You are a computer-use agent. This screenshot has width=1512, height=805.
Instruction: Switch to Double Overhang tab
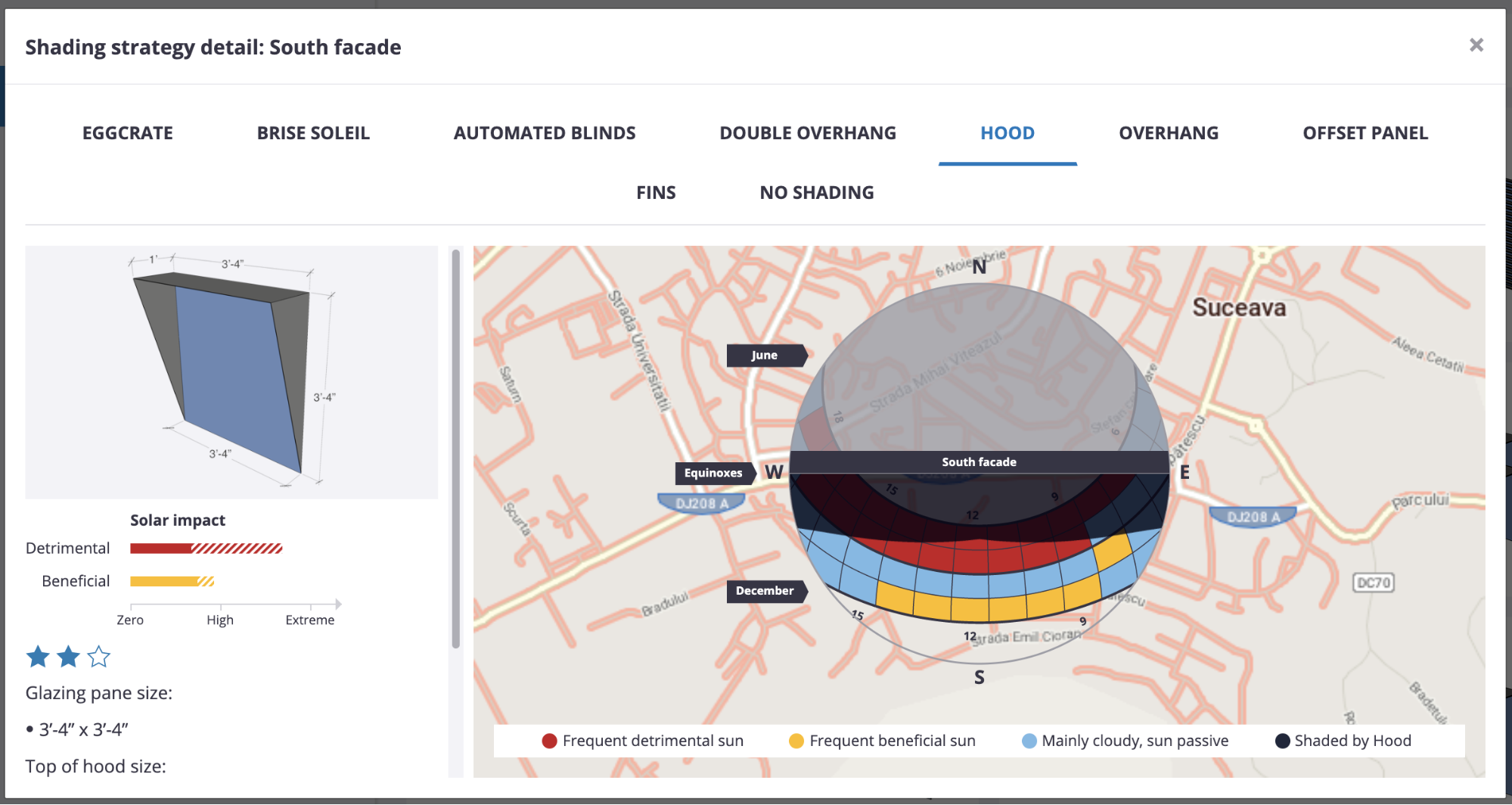(x=808, y=133)
